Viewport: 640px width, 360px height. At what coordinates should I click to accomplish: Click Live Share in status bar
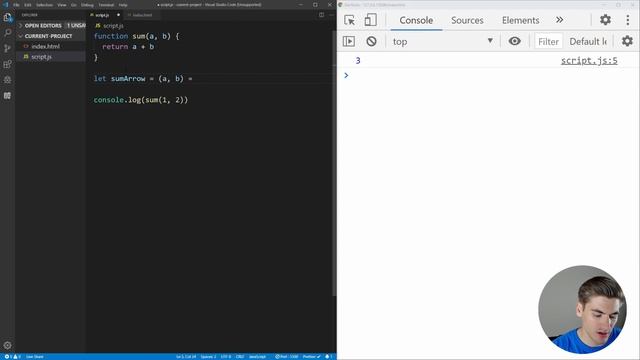35,357
